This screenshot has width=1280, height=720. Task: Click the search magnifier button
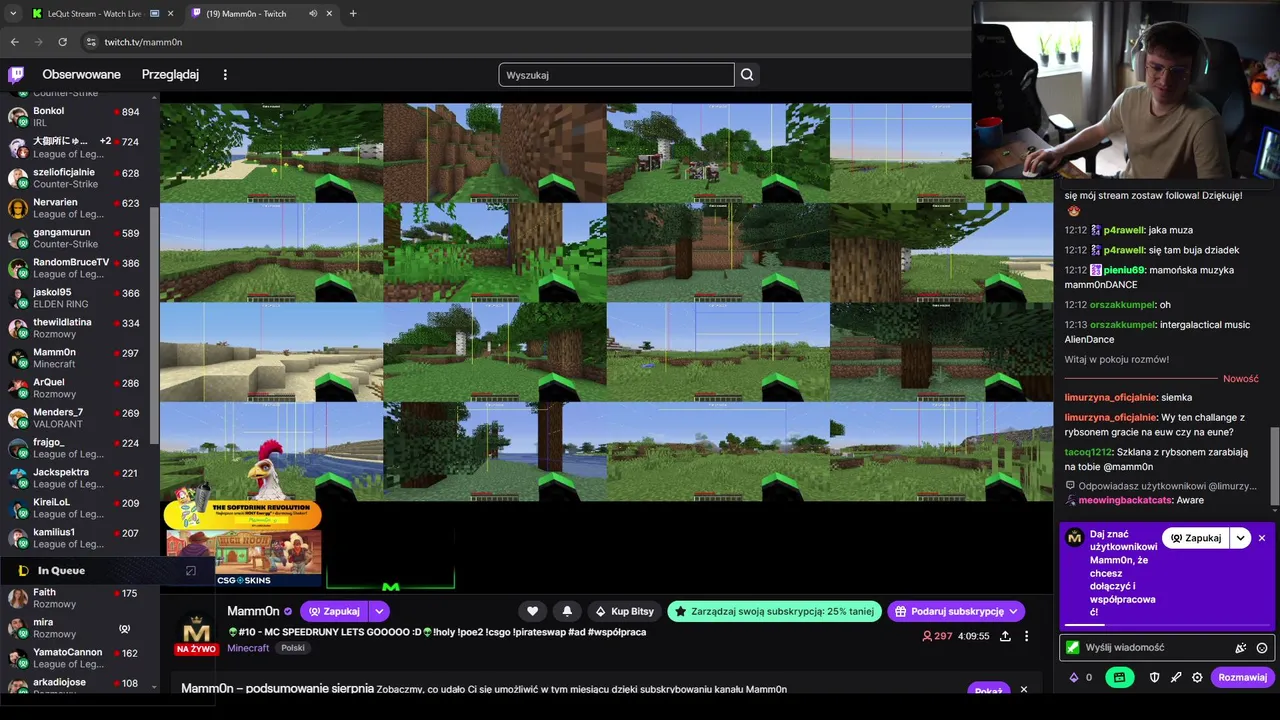tap(747, 75)
